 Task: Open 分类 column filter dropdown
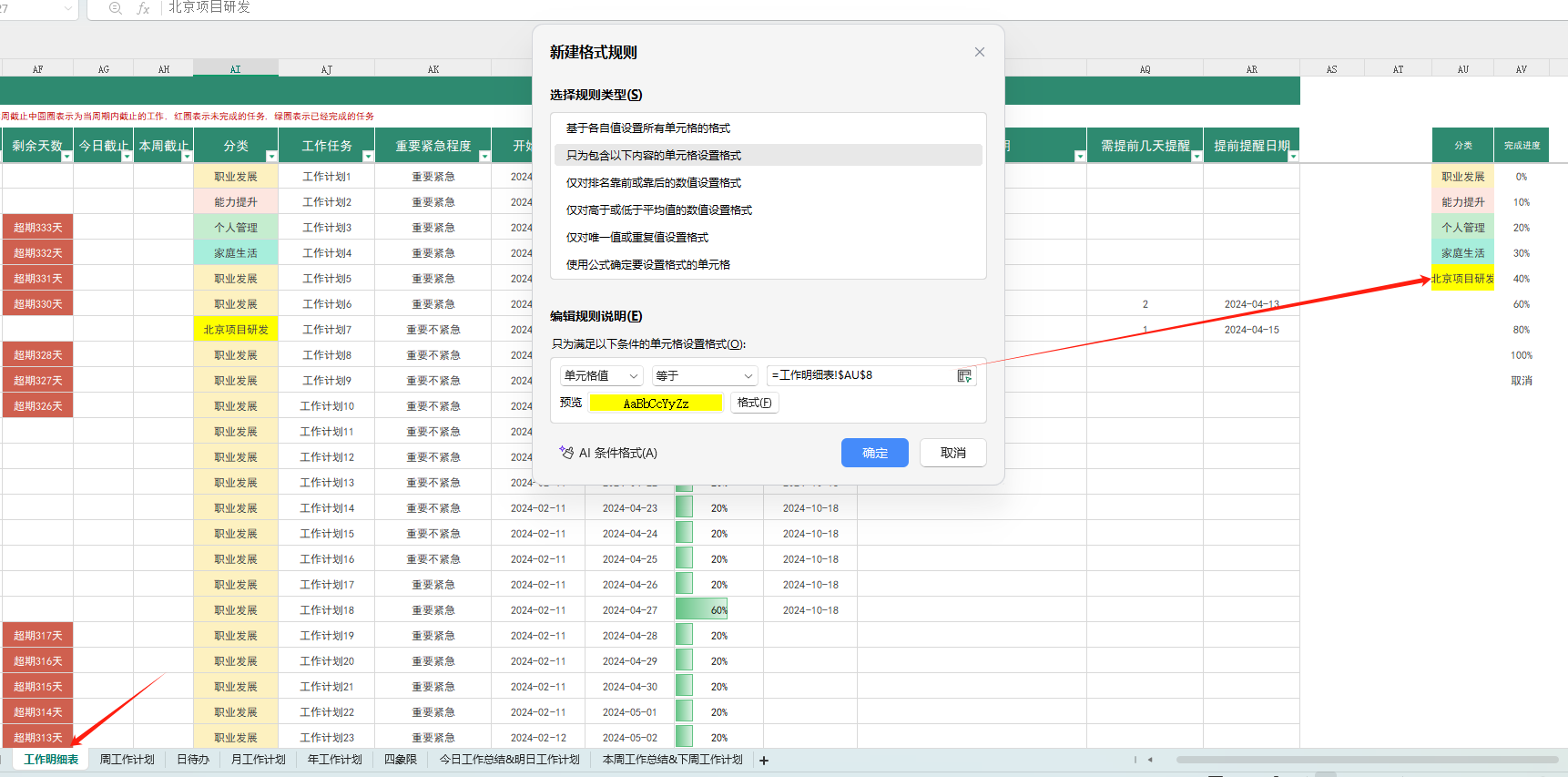(271, 157)
